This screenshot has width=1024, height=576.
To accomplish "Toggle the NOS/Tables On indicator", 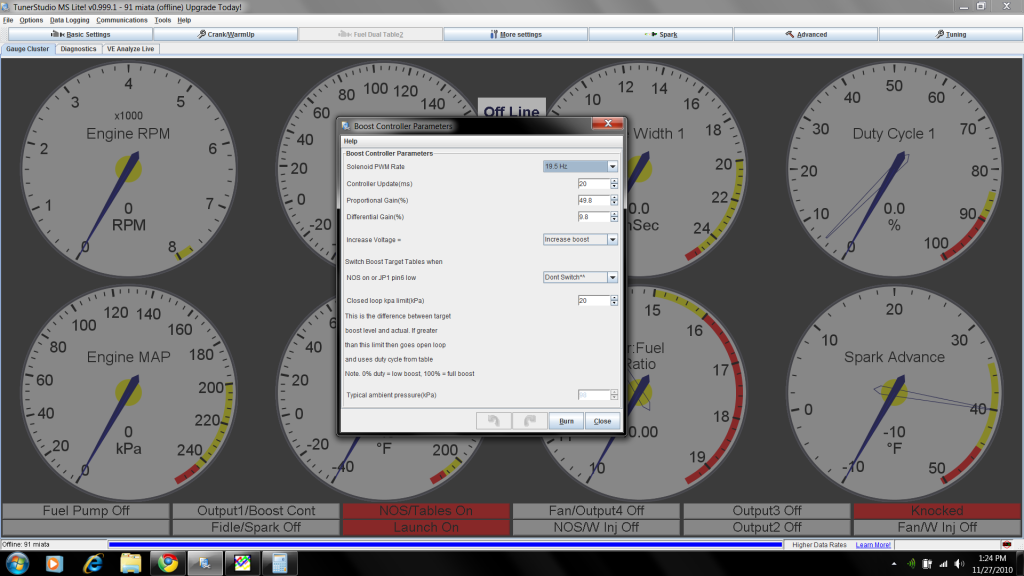I will 425,510.
